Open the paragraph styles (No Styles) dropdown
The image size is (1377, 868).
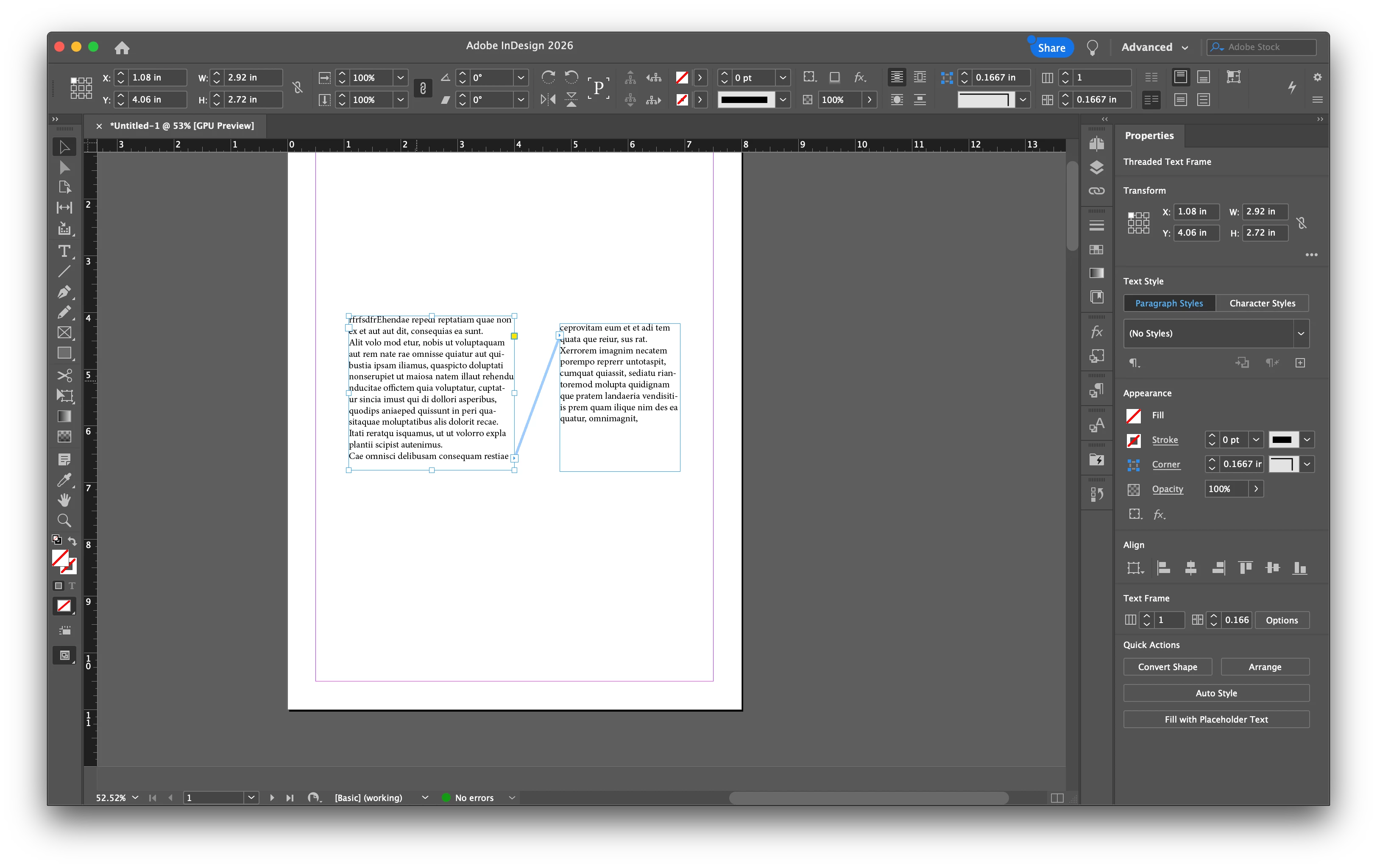1300,334
